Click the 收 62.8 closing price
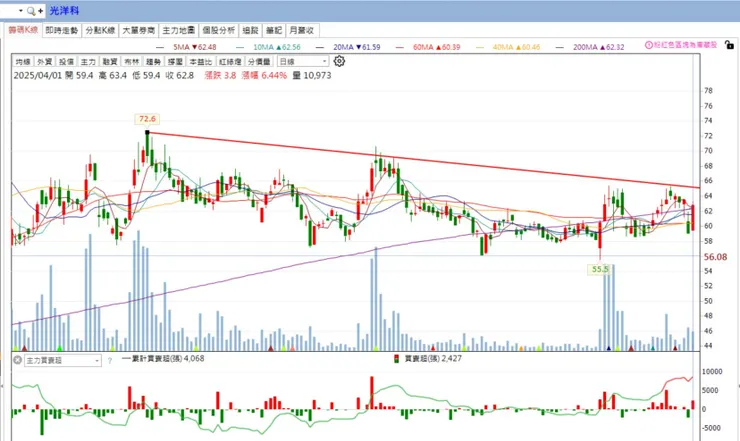This screenshot has height=441, width=740. (179, 76)
